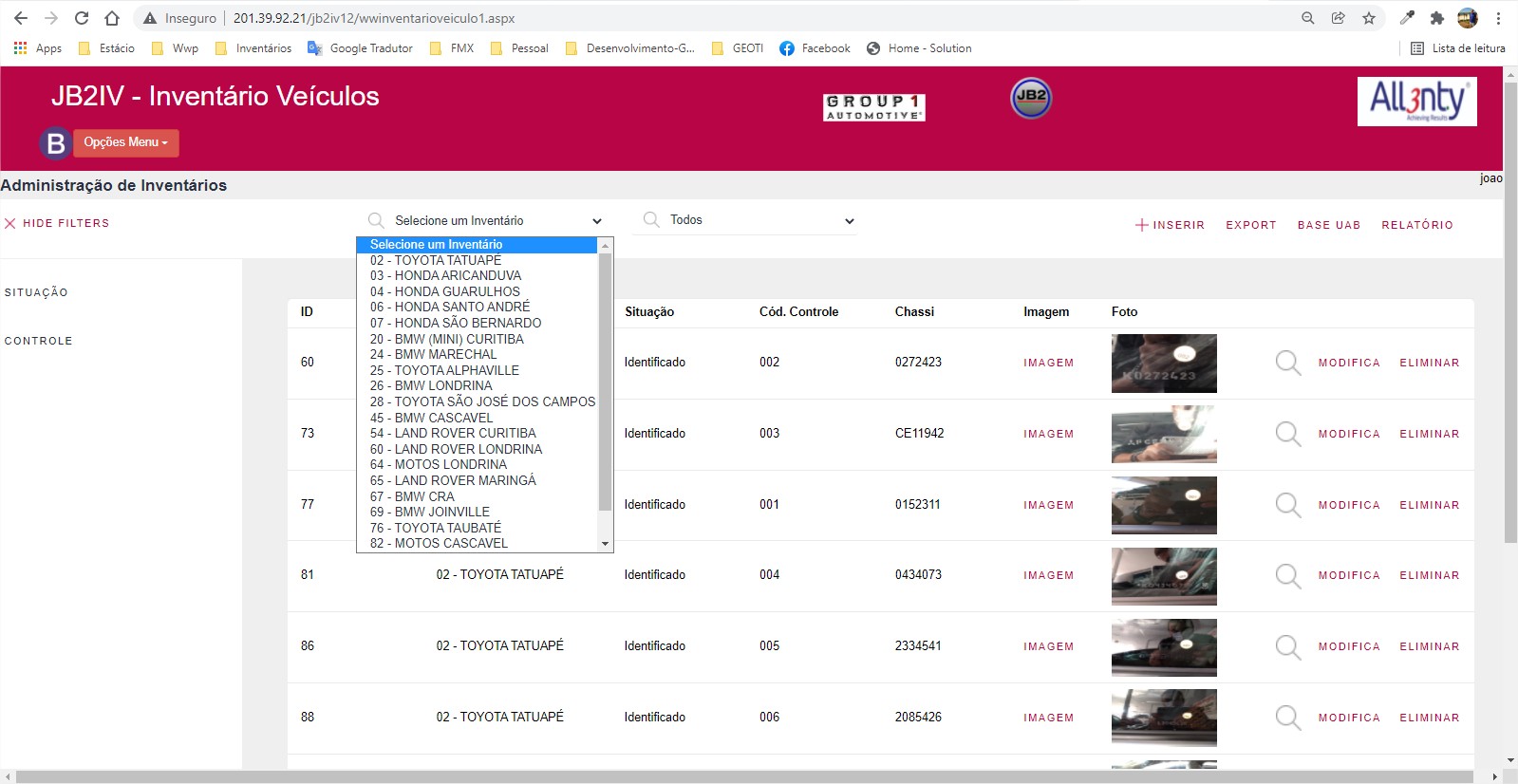Open magnifier detail for ID 86 row
This screenshot has height=784, width=1518.
click(x=1288, y=646)
